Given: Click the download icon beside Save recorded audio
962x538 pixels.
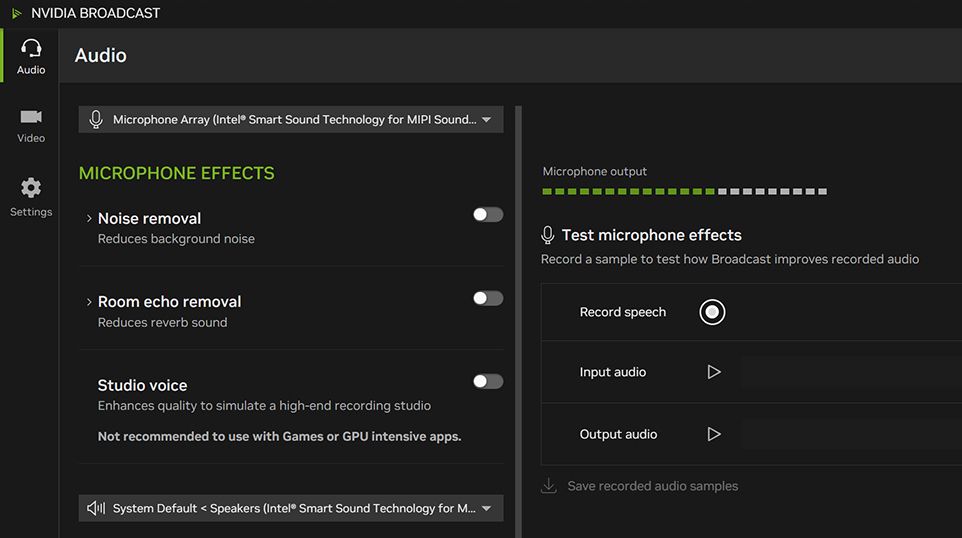Looking at the screenshot, I should pos(548,486).
